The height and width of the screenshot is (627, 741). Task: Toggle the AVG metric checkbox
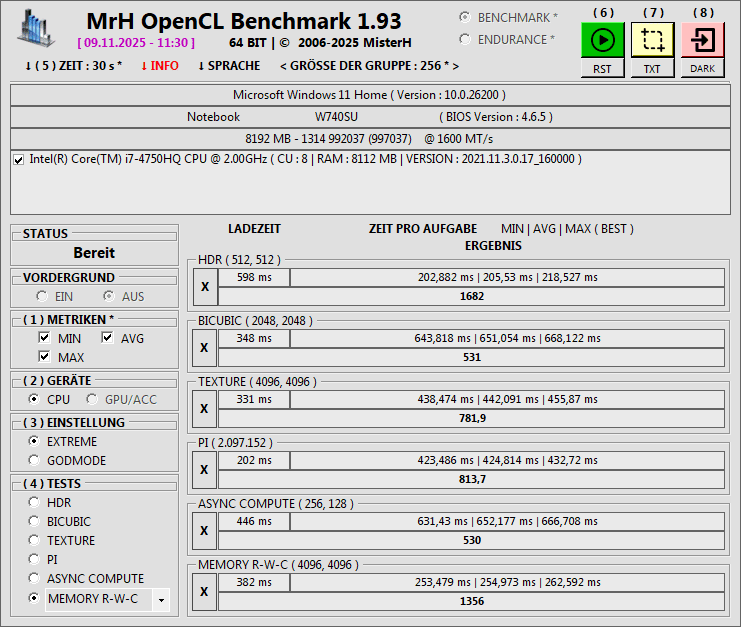click(x=107, y=338)
